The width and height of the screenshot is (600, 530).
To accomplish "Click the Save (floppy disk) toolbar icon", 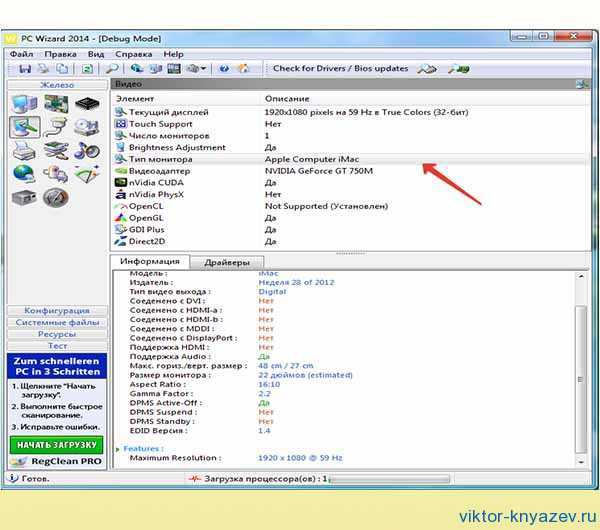I will [25, 69].
